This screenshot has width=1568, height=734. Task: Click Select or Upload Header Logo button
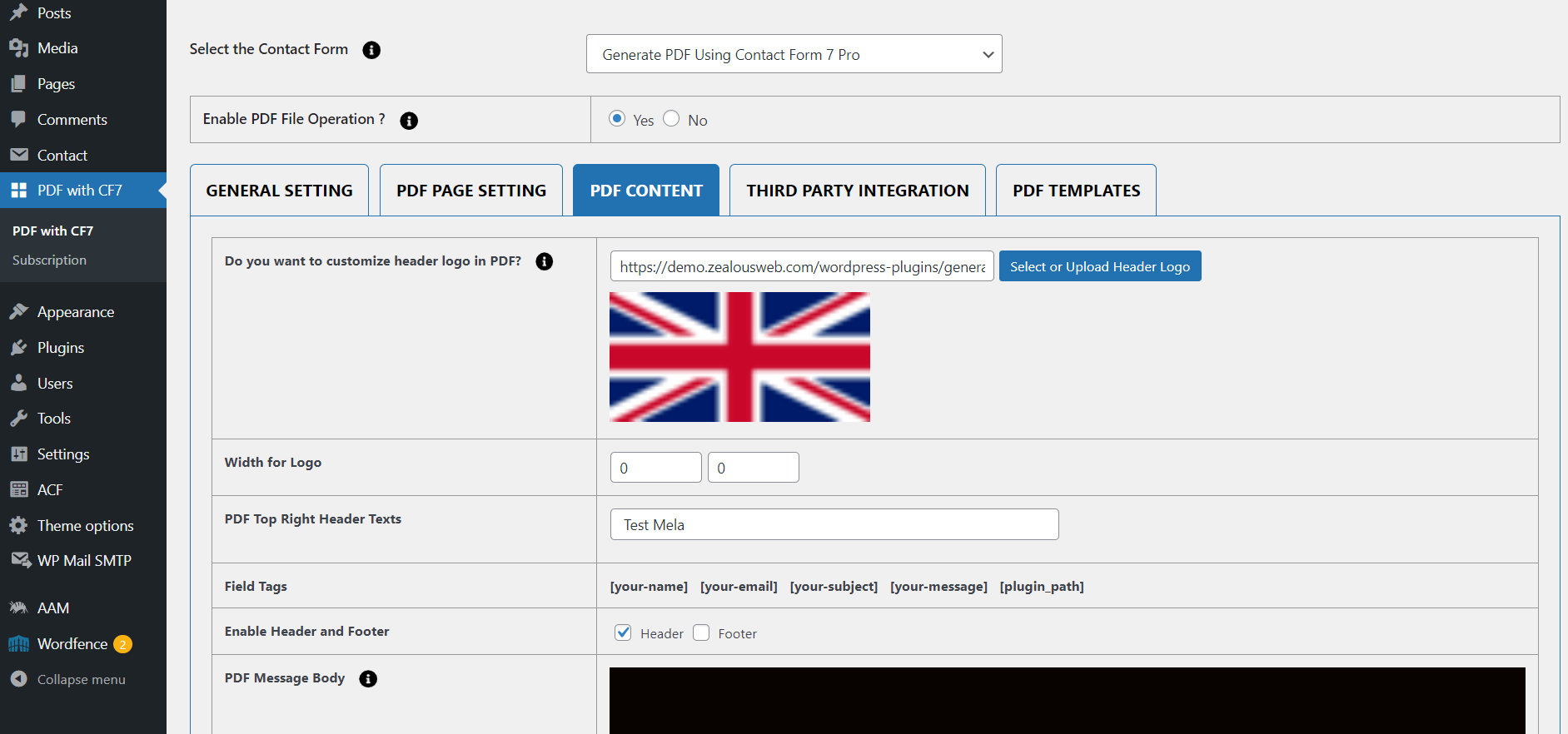[1099, 266]
